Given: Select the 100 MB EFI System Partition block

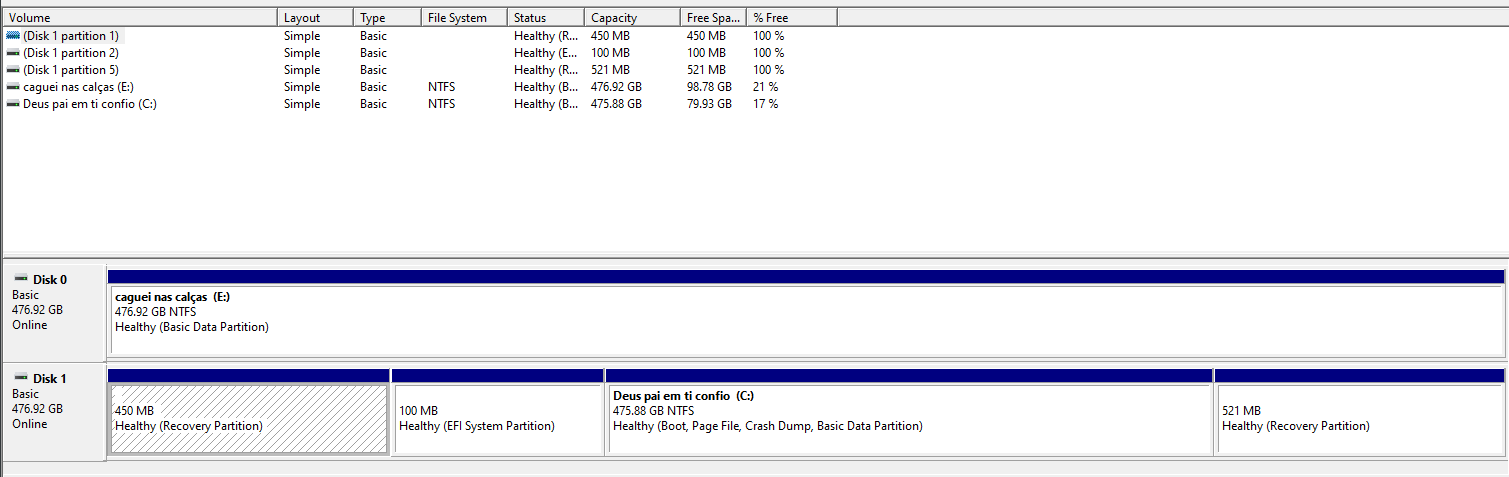Looking at the screenshot, I should (x=498, y=411).
